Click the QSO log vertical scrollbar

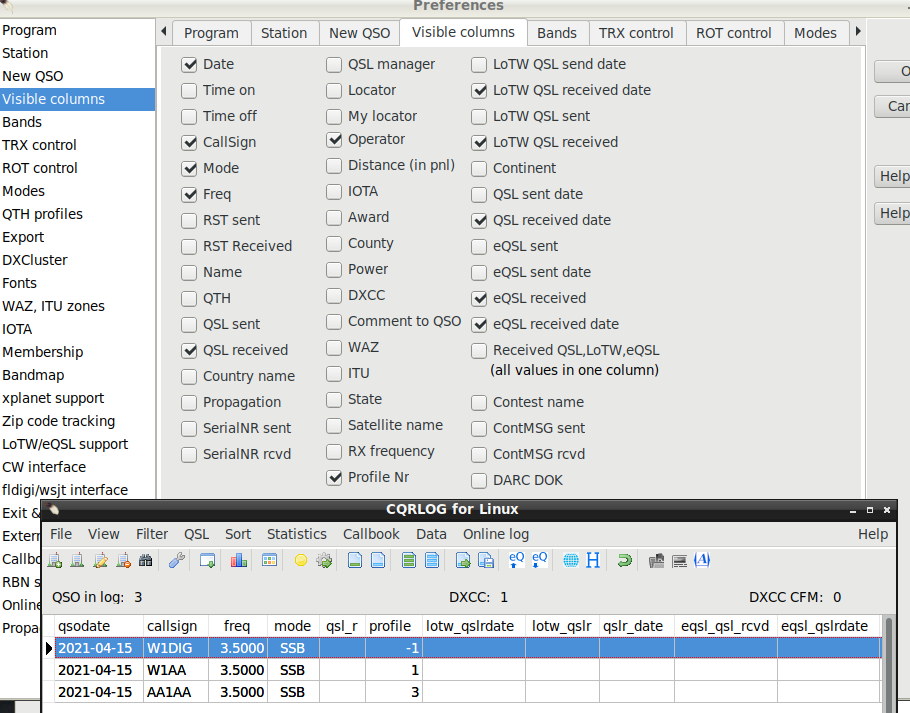[x=889, y=664]
